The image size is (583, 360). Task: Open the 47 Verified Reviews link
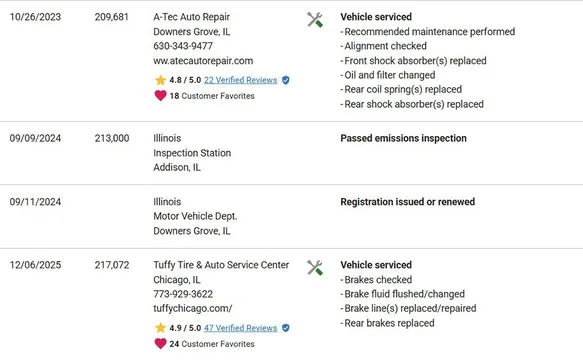pyautogui.click(x=241, y=328)
